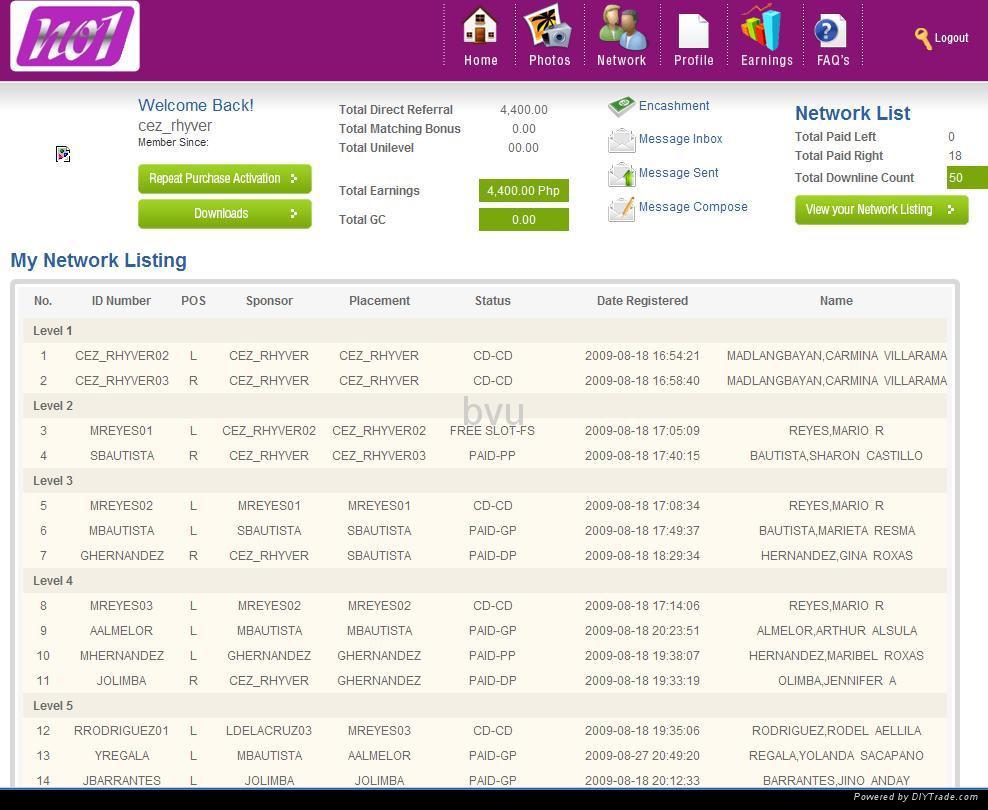The height and width of the screenshot is (810, 988).
Task: Click date 2009-08-27 20:49:20
Action: 642,756
